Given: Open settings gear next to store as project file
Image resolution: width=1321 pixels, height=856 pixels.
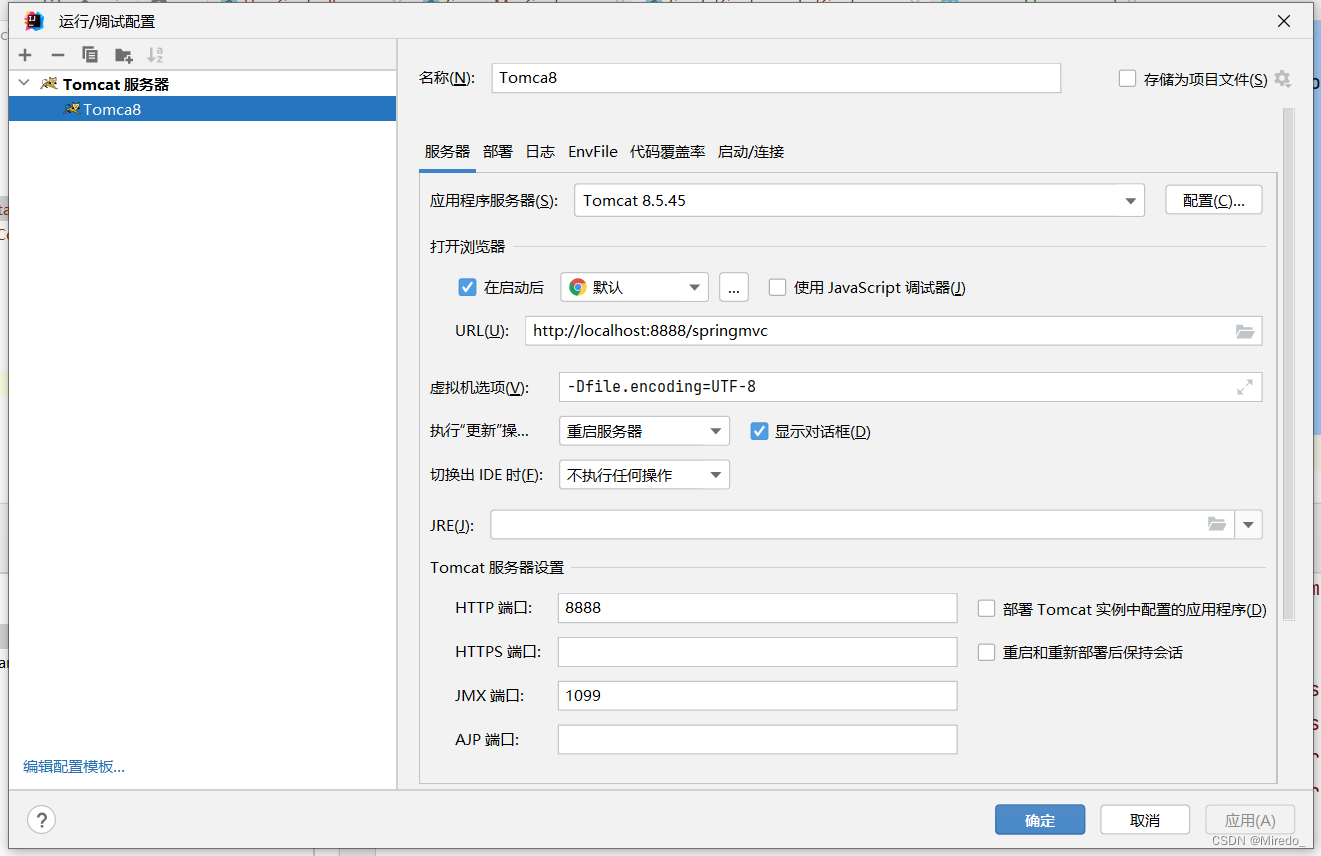Looking at the screenshot, I should point(1283,79).
